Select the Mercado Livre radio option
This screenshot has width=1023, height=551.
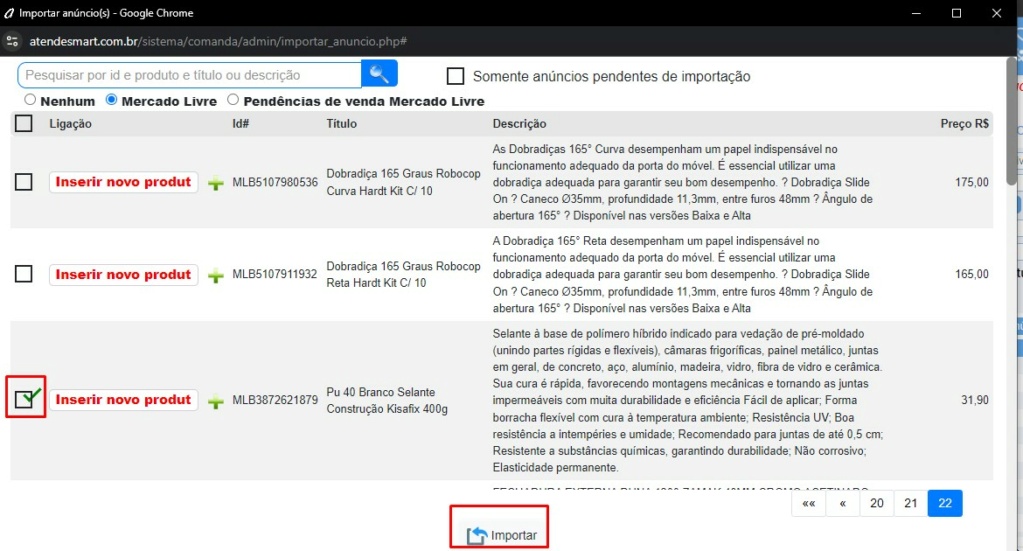(112, 100)
